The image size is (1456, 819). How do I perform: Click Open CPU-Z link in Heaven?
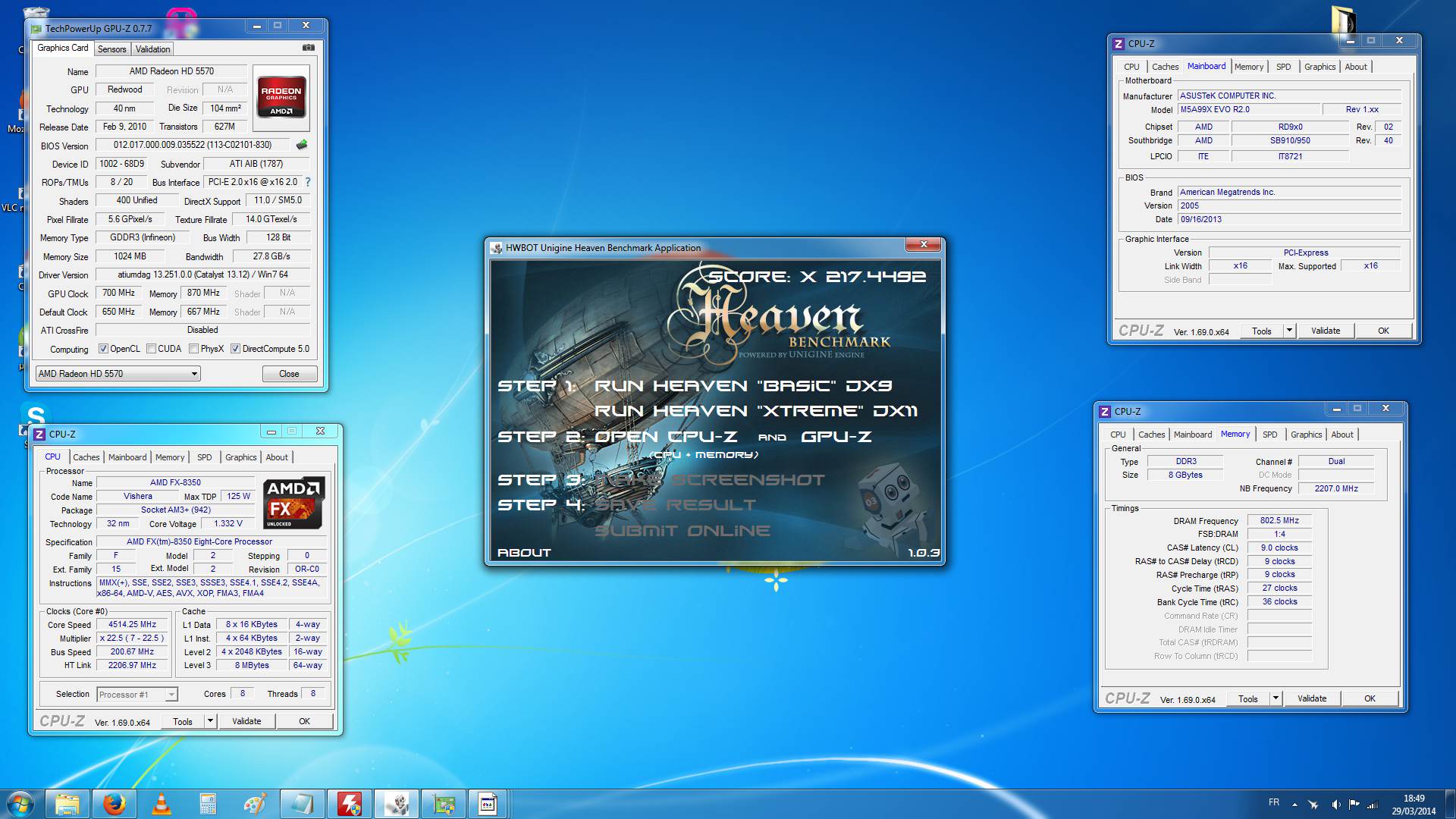[x=666, y=437]
